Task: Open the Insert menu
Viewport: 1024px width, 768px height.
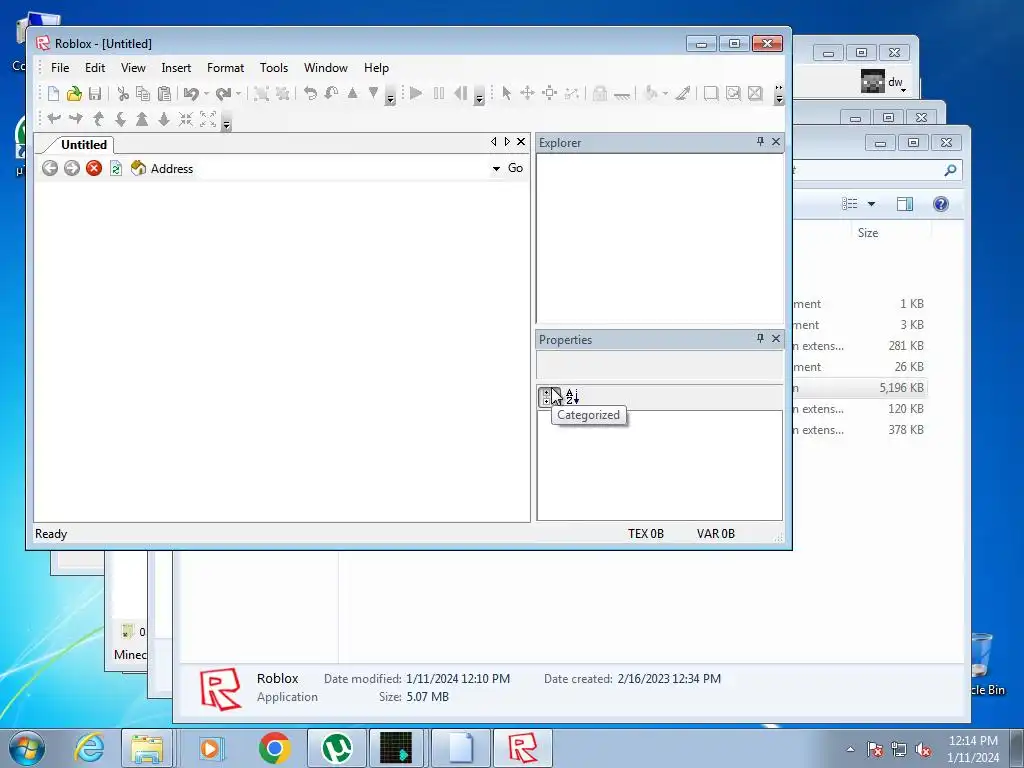Action: click(x=176, y=68)
